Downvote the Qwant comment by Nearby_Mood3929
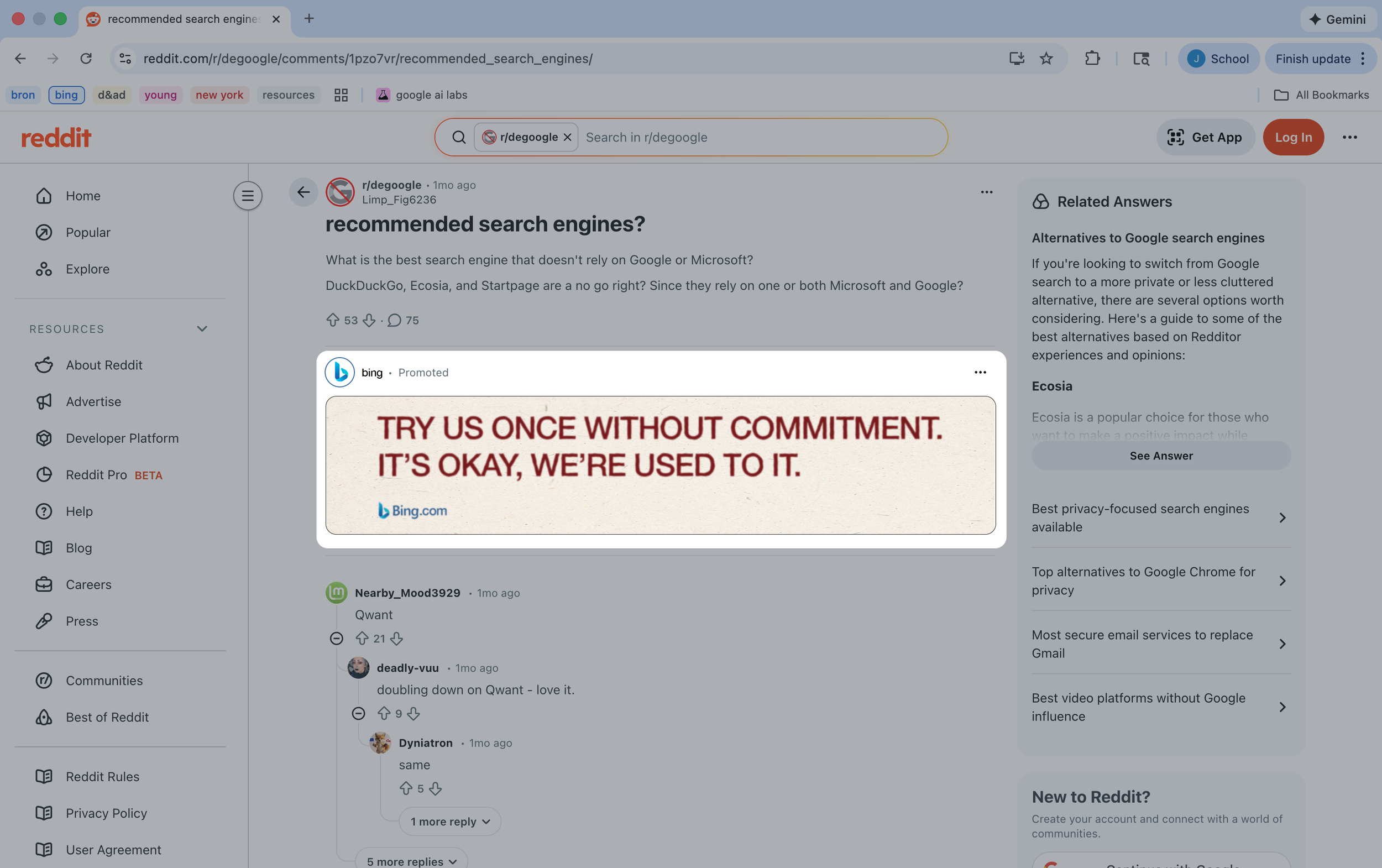Viewport: 1382px width, 868px height. click(x=396, y=639)
